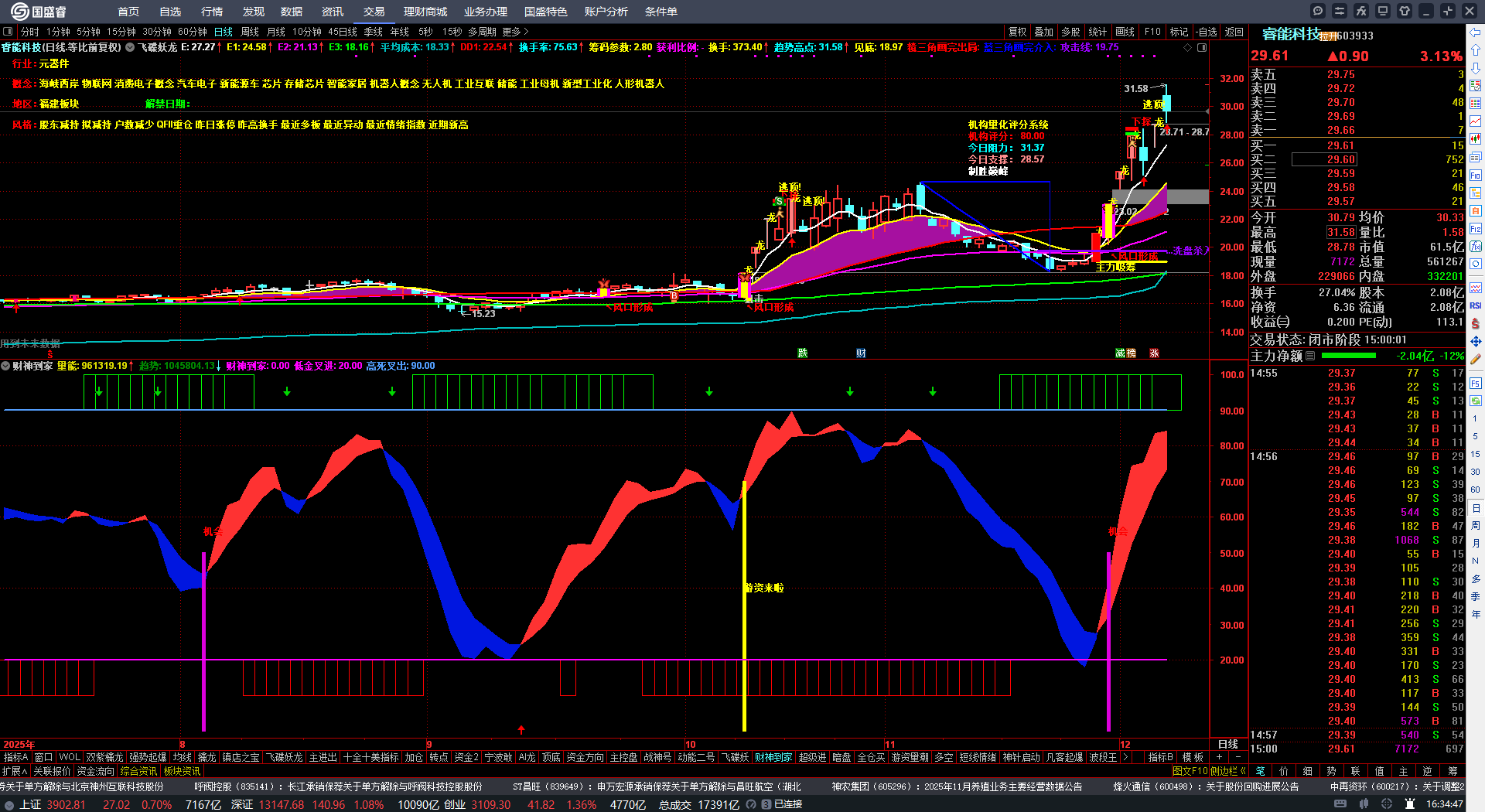1485x812 pixels.
Task: Click the market table grid sidebar icon
Action: 1476,104
